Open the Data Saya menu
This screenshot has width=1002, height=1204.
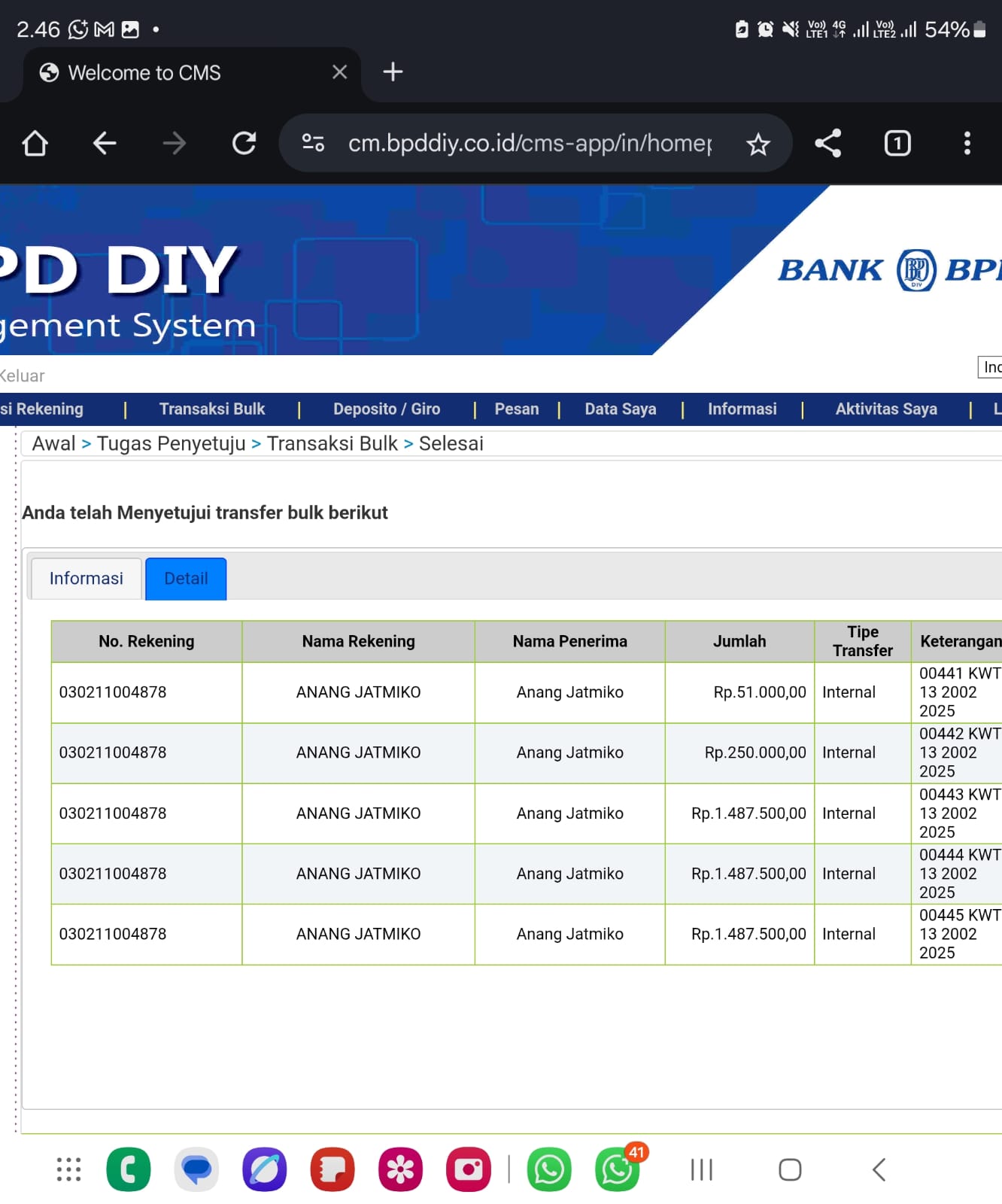click(x=621, y=409)
